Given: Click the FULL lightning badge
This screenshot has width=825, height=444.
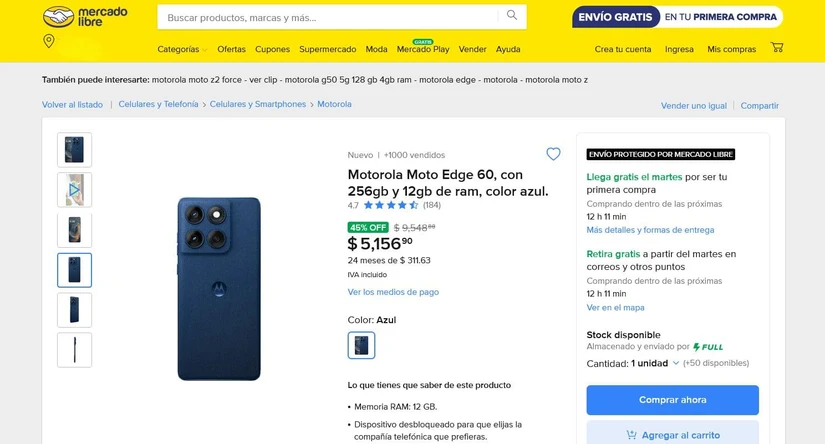Looking at the screenshot, I should point(708,347).
